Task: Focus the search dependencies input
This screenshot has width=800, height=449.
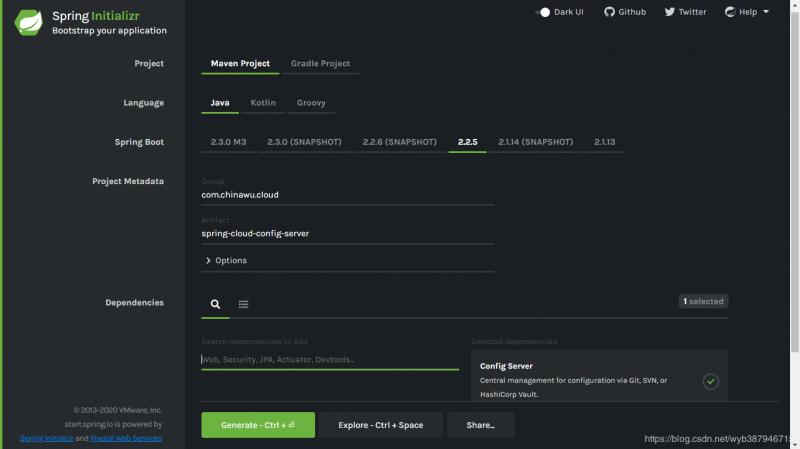Action: (330, 360)
